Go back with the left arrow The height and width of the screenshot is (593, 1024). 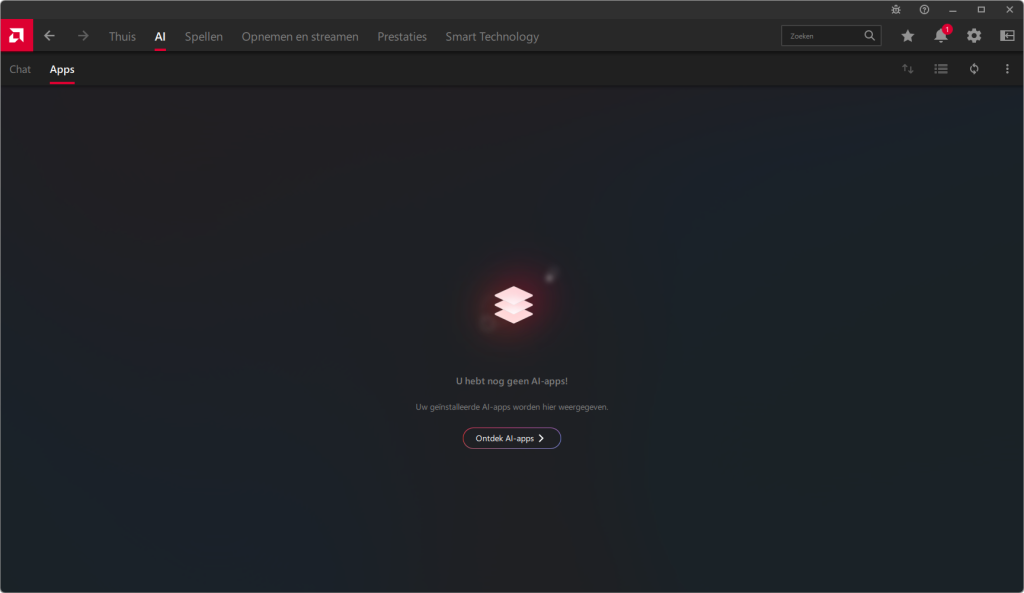click(50, 36)
